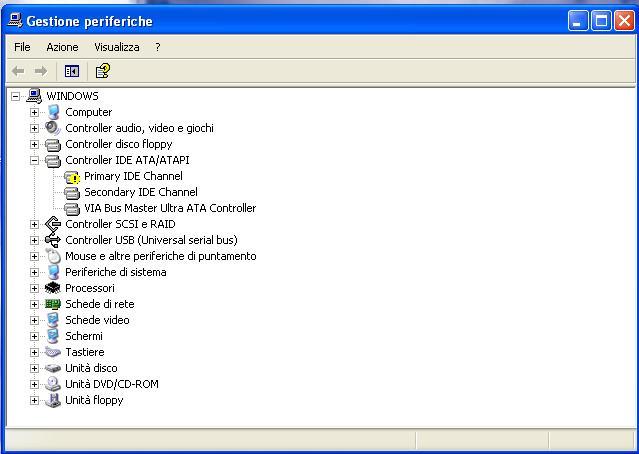Click the Controller disco floppy icon
639x454 pixels.
pyautogui.click(x=53, y=144)
